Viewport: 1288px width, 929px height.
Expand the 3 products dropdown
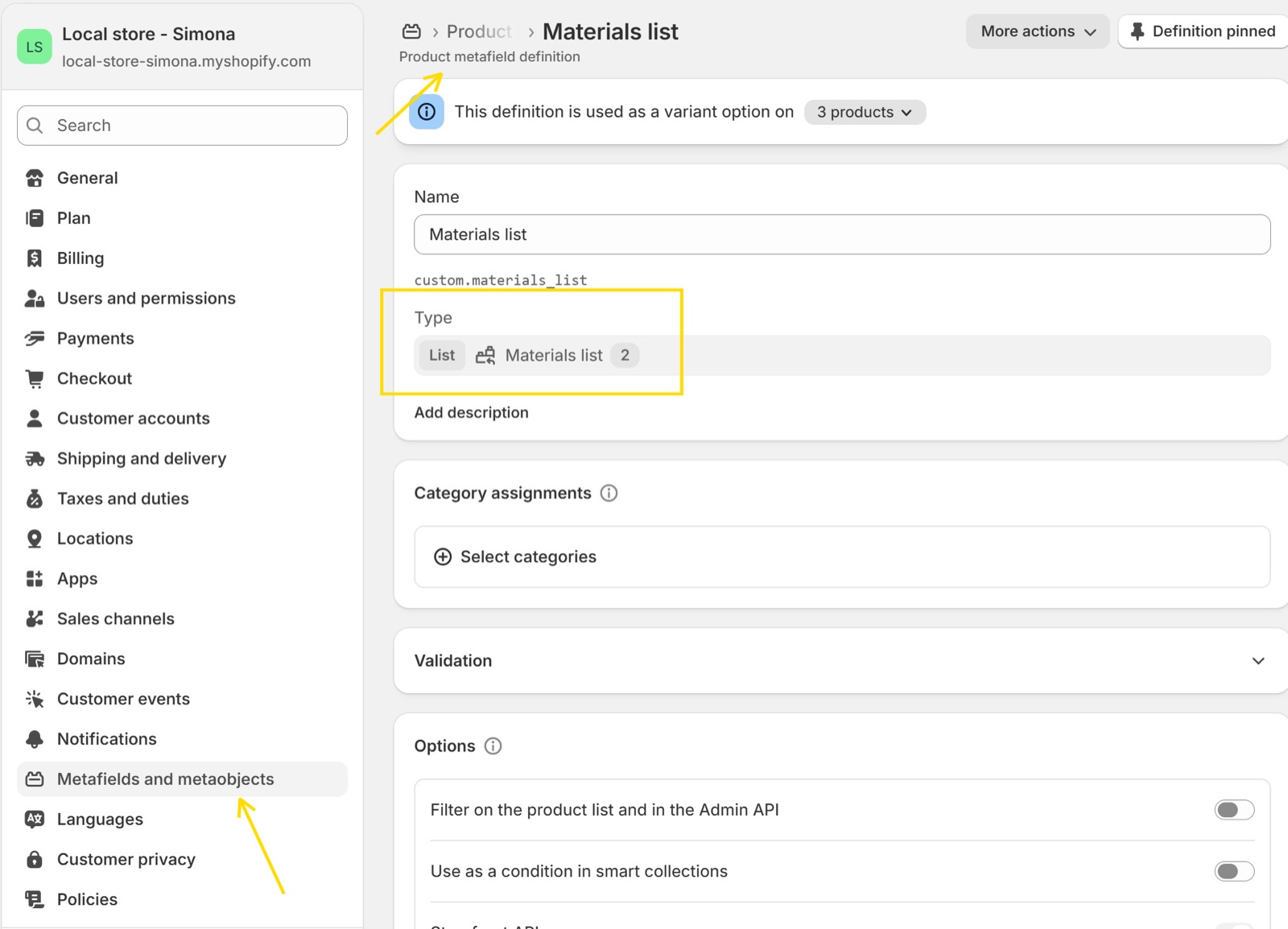[865, 112]
